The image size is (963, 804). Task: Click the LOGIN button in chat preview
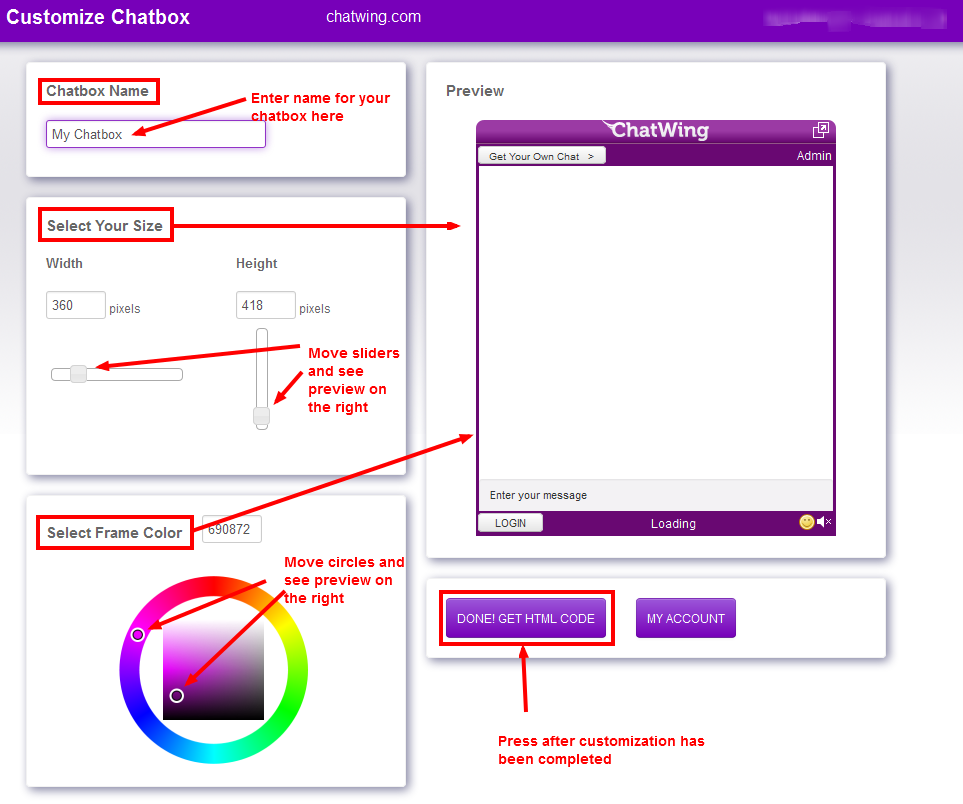(x=510, y=523)
